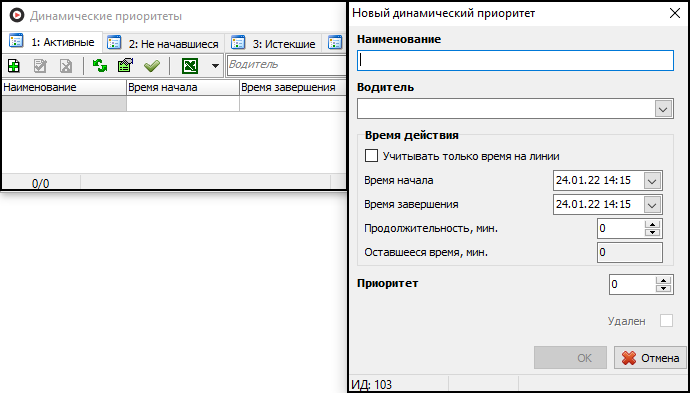Export the list with the Excel icon
This screenshot has width=690, height=393.
pyautogui.click(x=190, y=66)
